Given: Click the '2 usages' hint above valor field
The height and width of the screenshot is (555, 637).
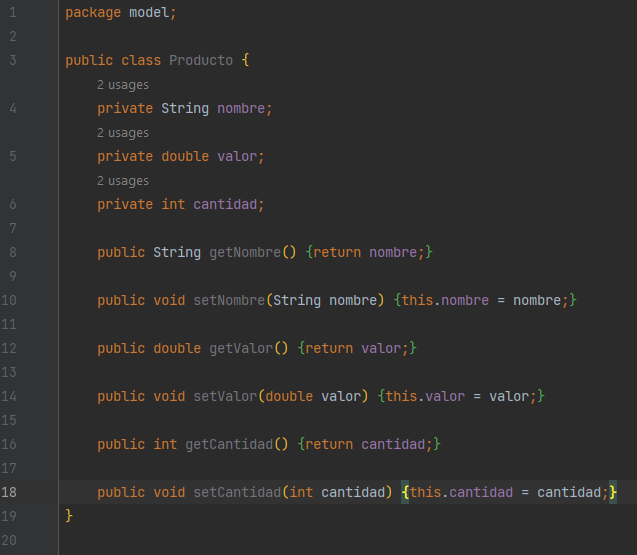Looking at the screenshot, I should click(123, 133).
